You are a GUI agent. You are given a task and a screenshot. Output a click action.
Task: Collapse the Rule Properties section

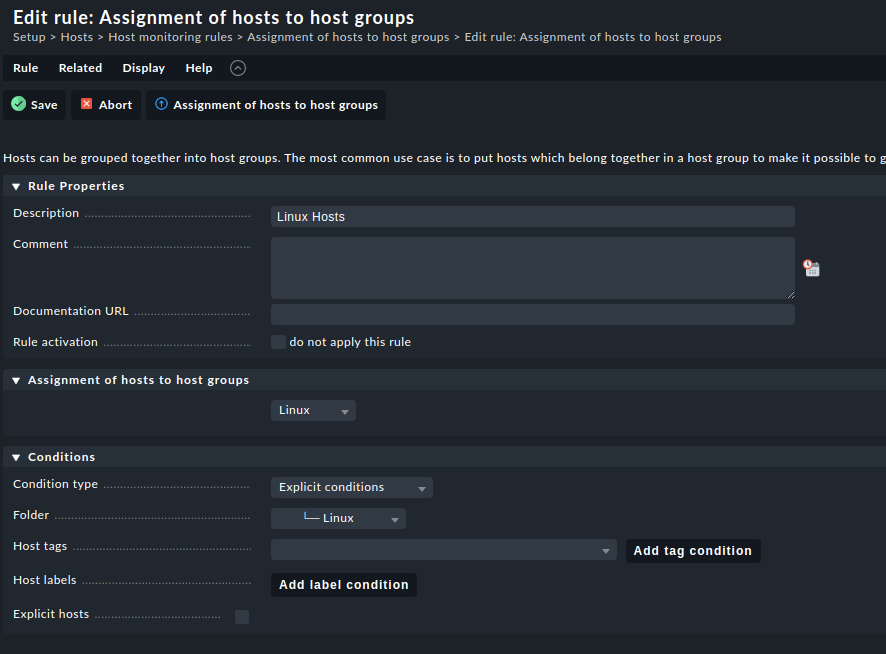[x=16, y=186]
